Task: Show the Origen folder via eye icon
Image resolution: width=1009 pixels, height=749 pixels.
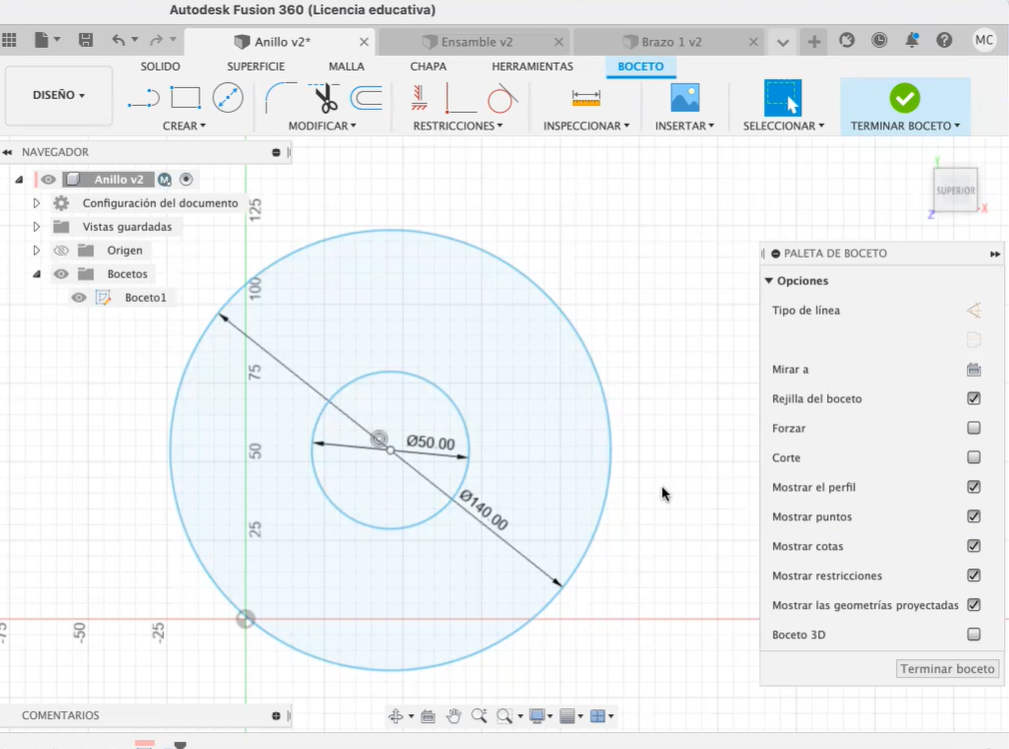Action: click(61, 250)
